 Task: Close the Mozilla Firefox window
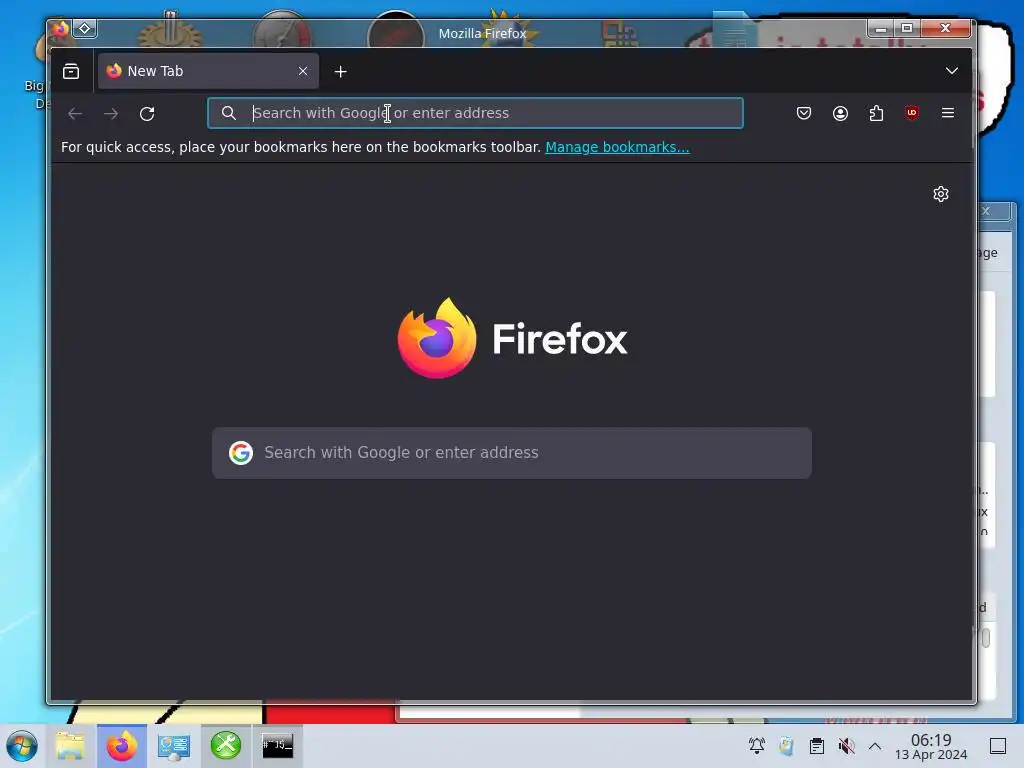click(x=945, y=28)
